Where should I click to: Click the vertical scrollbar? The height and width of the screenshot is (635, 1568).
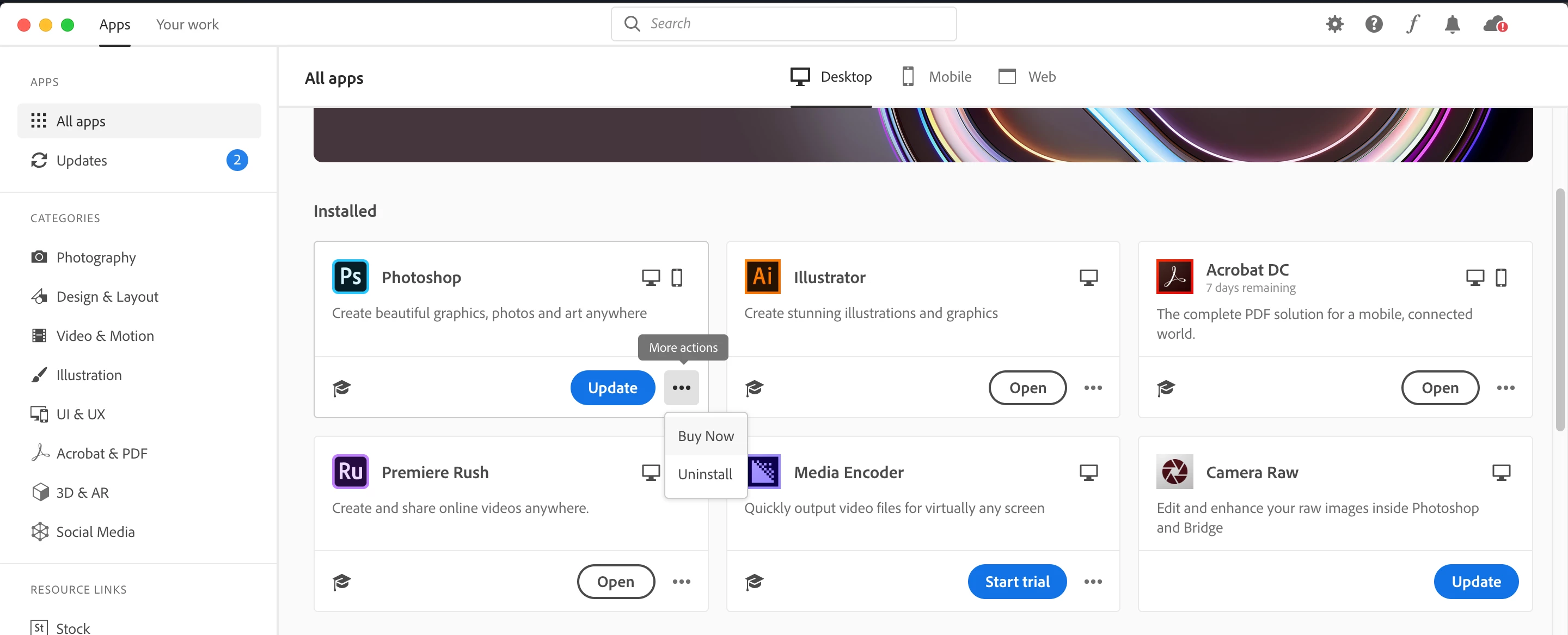(1559, 310)
